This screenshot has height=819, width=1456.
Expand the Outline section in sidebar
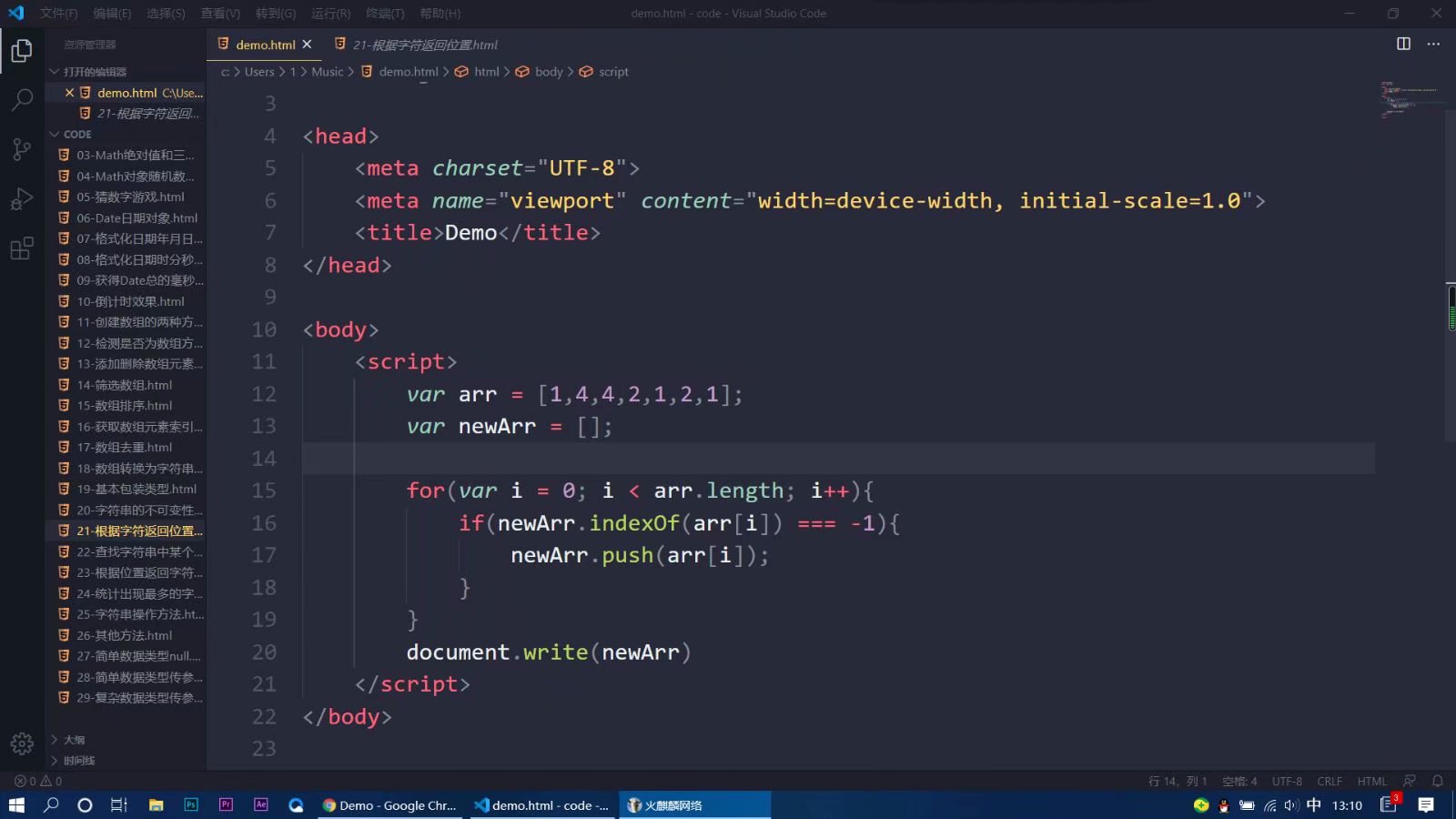[126, 739]
